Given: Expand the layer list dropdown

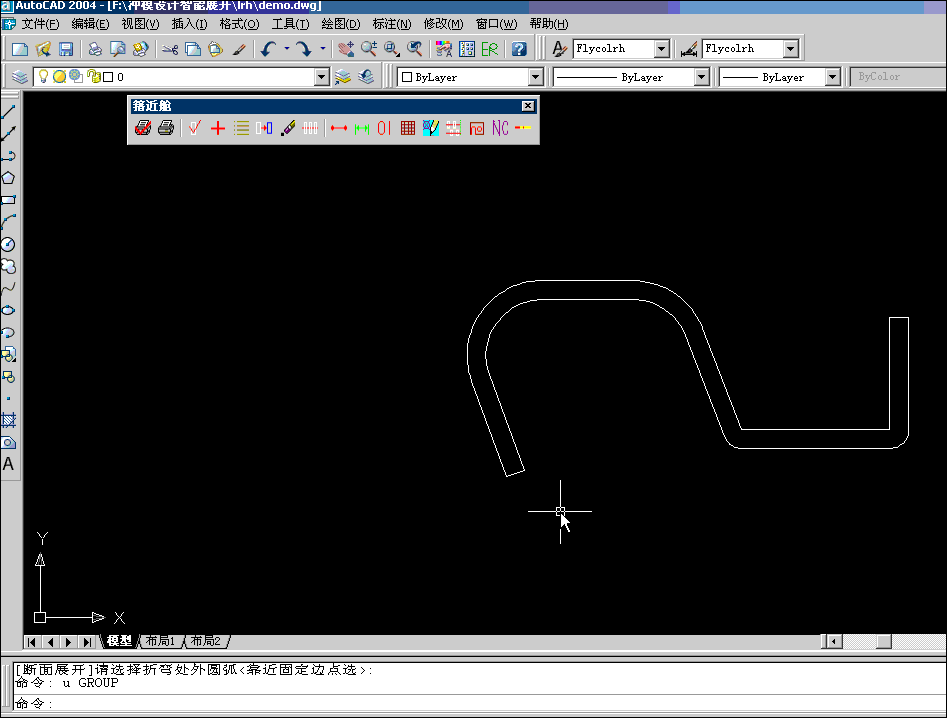Looking at the screenshot, I should coord(322,77).
